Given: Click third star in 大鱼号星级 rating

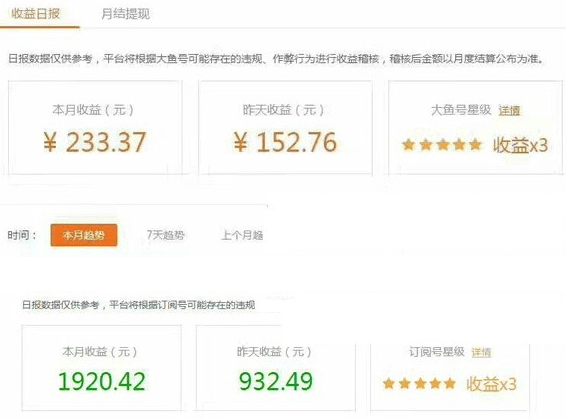Looking at the screenshot, I should [443, 145].
